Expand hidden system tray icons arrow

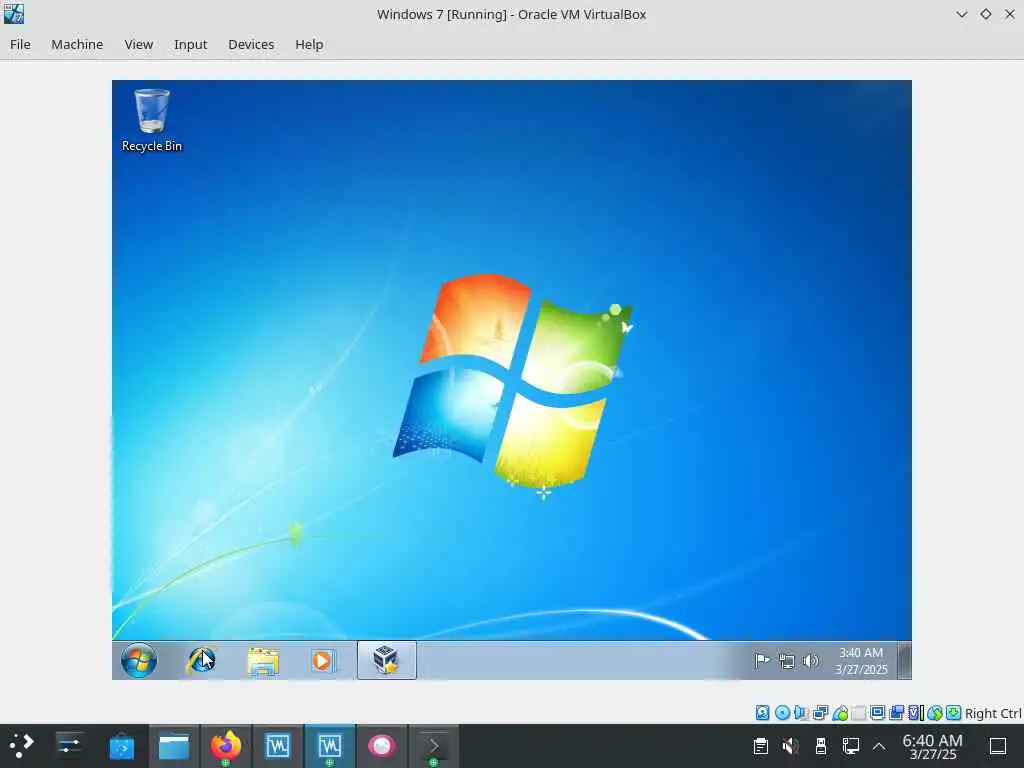[879, 746]
